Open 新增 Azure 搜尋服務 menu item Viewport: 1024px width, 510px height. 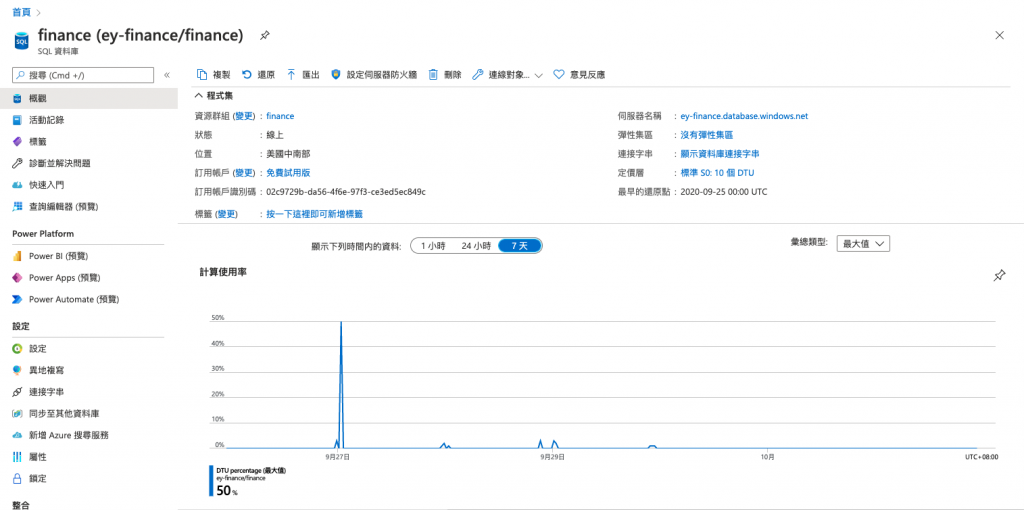click(69, 435)
